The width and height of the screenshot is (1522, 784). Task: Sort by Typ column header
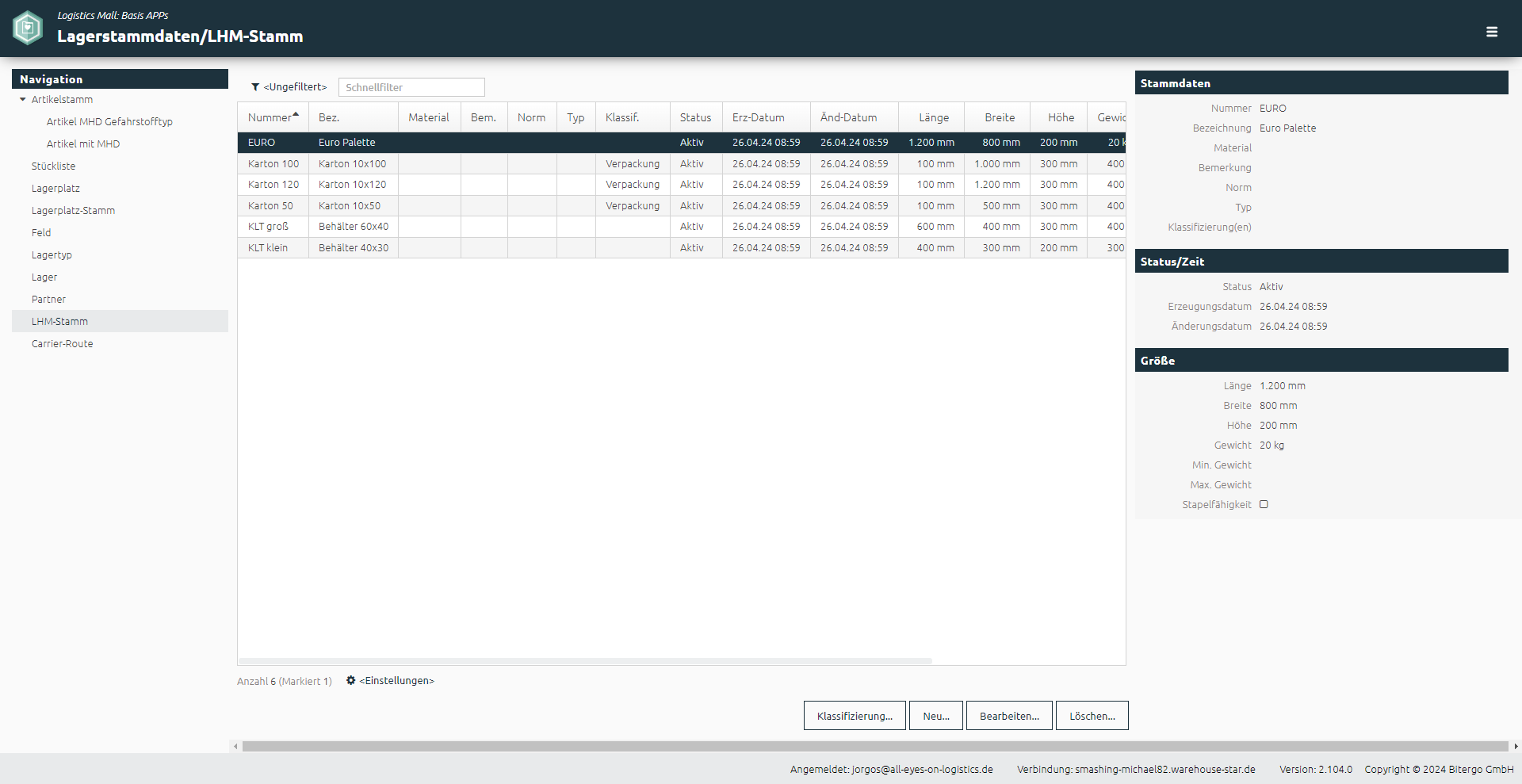coord(576,117)
